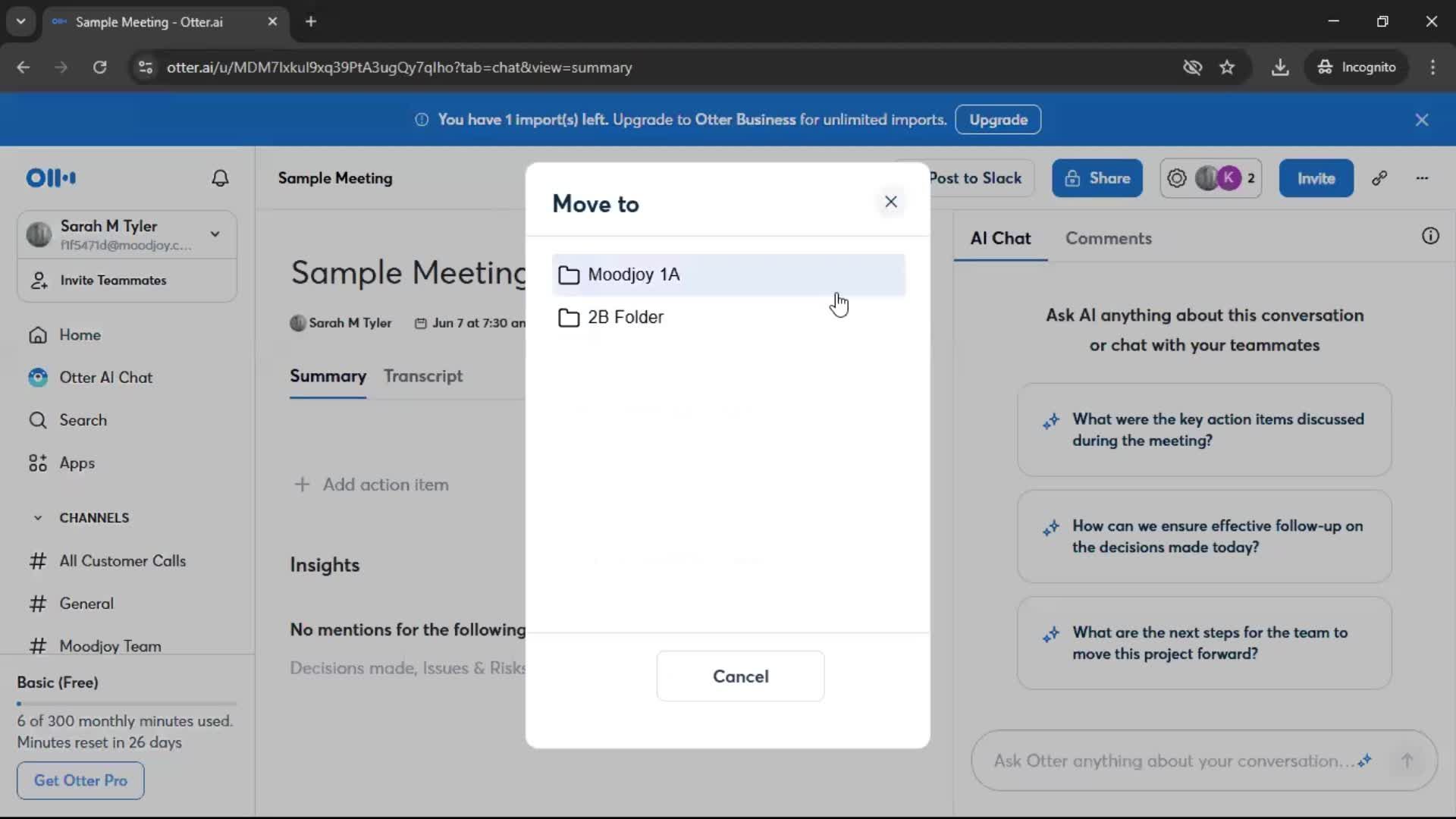This screenshot has width=1456, height=819.
Task: Click the AI Chat info icon
Action: pos(1430,237)
